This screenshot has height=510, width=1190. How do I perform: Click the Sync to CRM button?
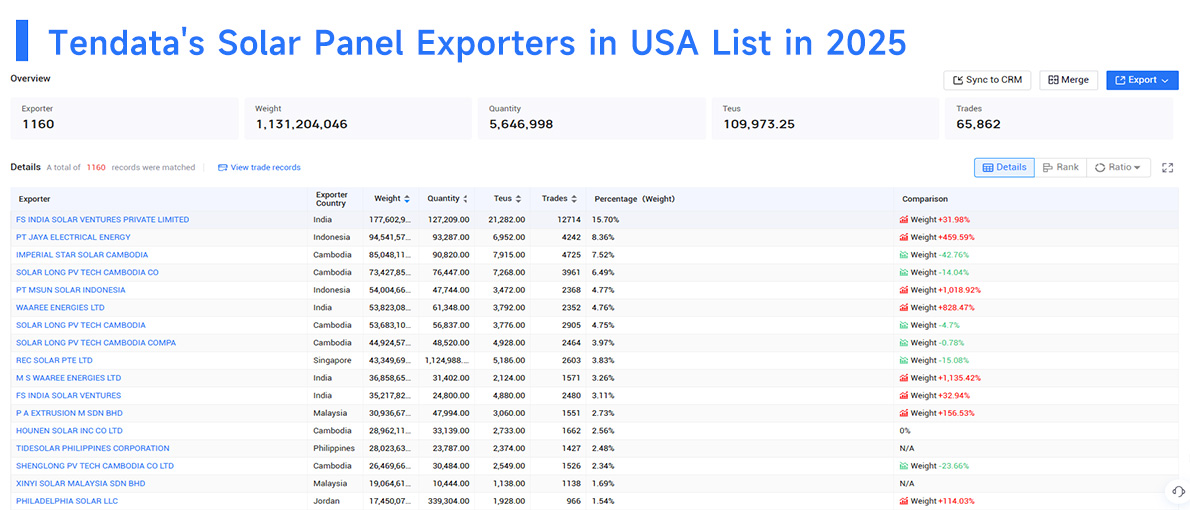(987, 80)
